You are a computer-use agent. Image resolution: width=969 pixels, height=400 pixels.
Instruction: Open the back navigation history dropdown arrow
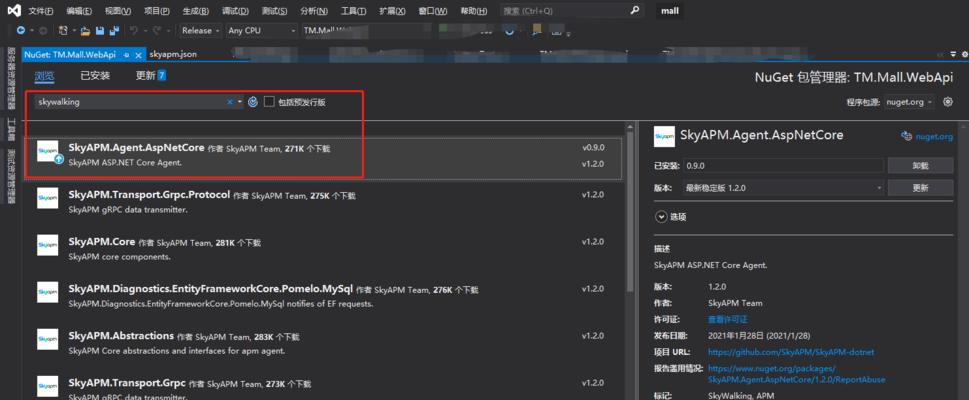33,30
